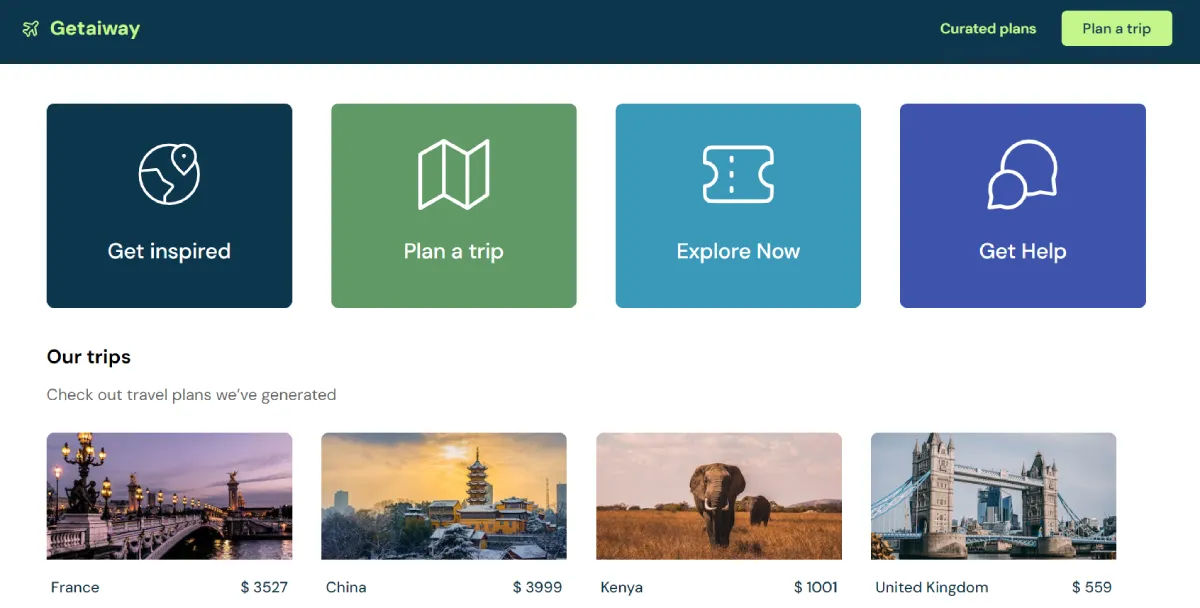Click the France trip title
This screenshot has width=1200, height=608.
coord(76,587)
